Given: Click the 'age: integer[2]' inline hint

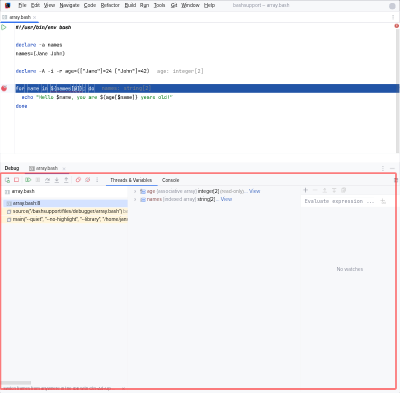Looking at the screenshot, I should [180, 71].
